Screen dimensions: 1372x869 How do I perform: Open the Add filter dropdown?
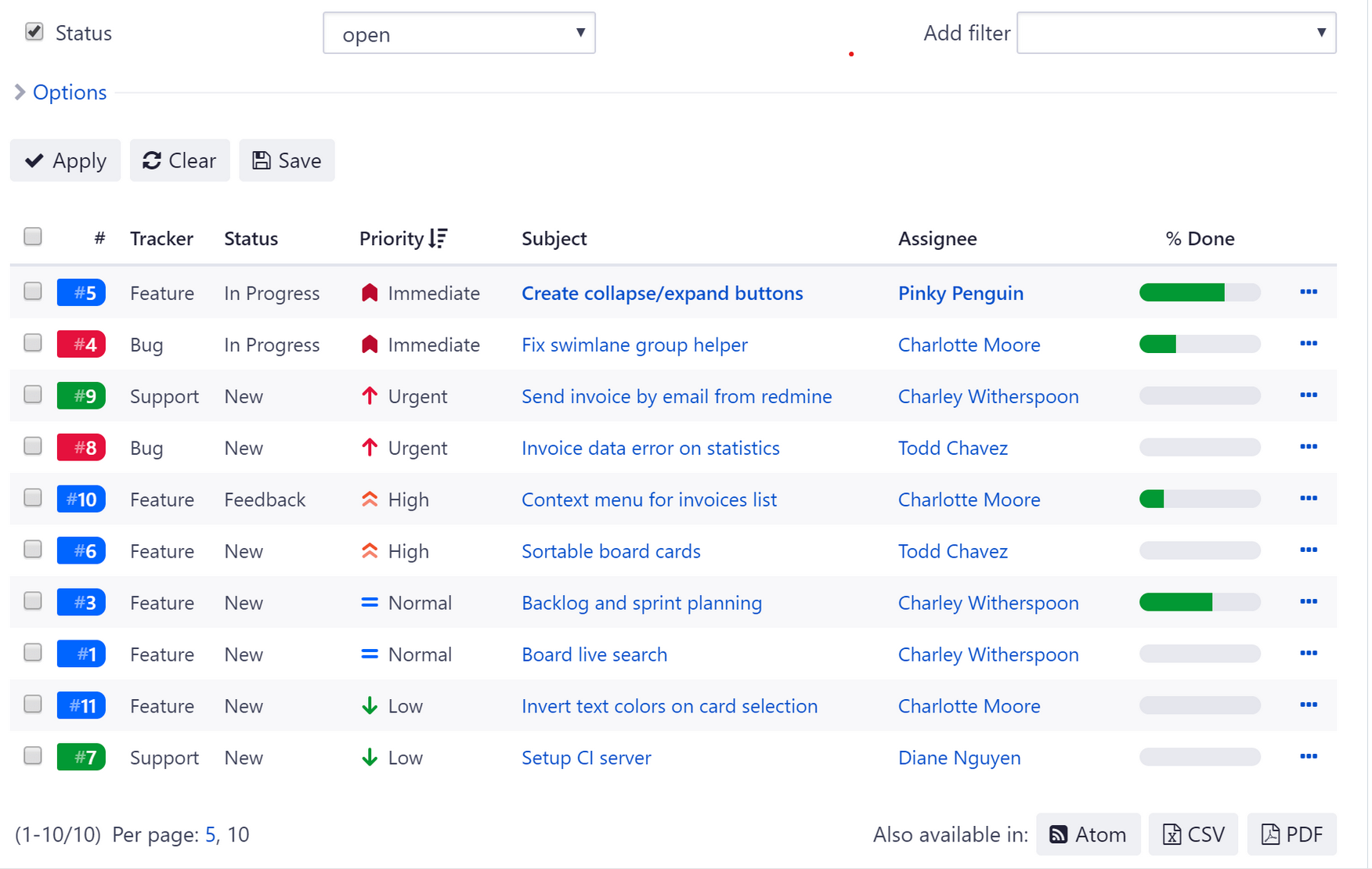point(1175,34)
